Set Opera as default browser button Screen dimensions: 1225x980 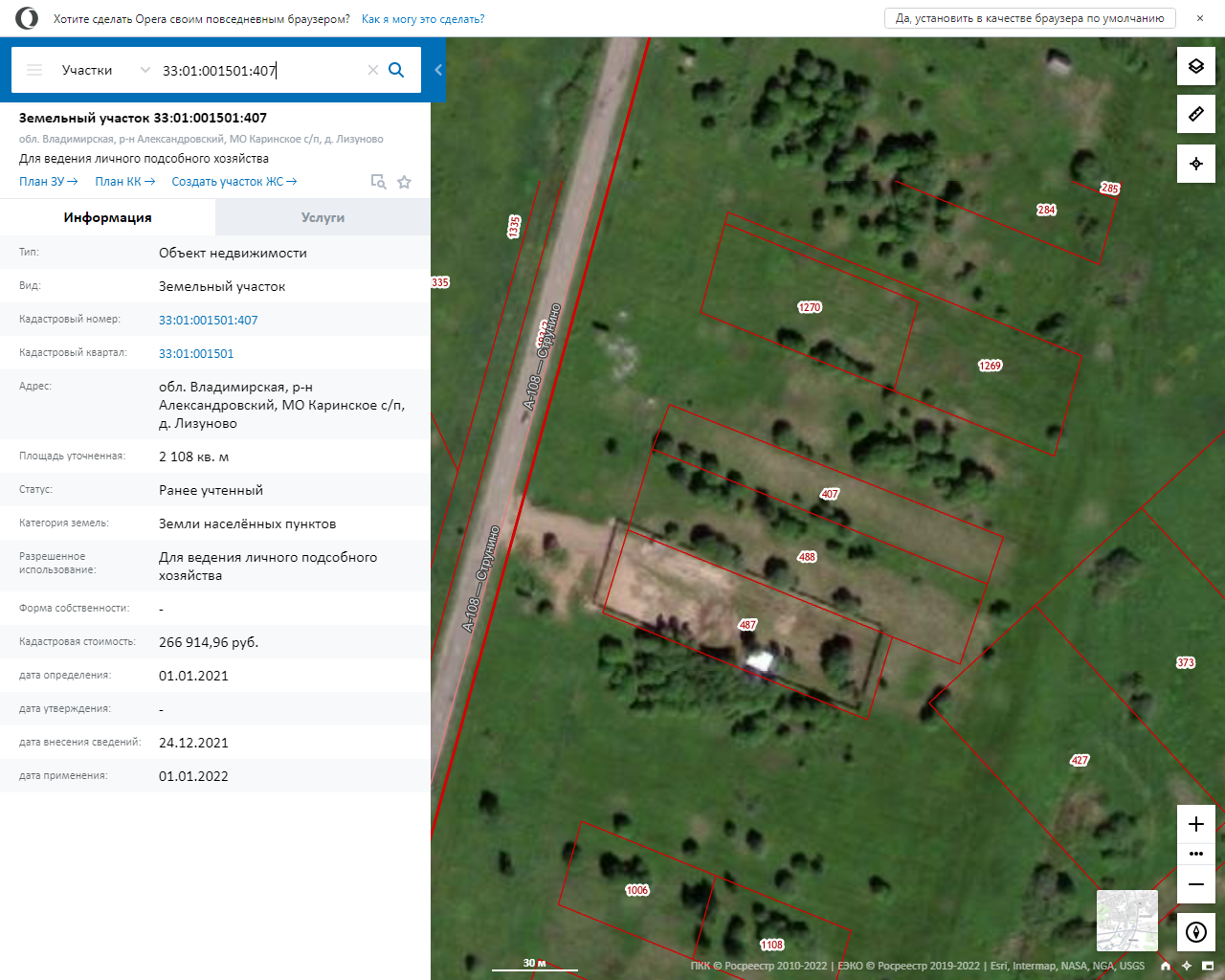(x=1029, y=18)
